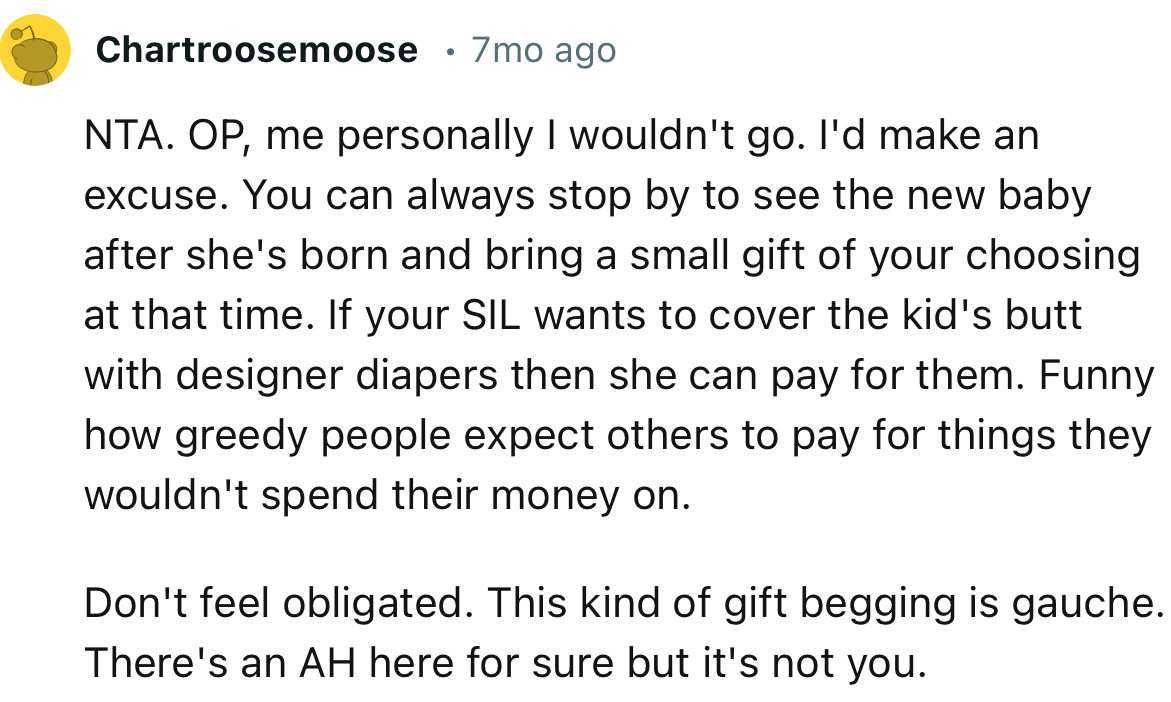Click the word "OP" in the first line
The height and width of the screenshot is (702, 1171).
coord(208,136)
